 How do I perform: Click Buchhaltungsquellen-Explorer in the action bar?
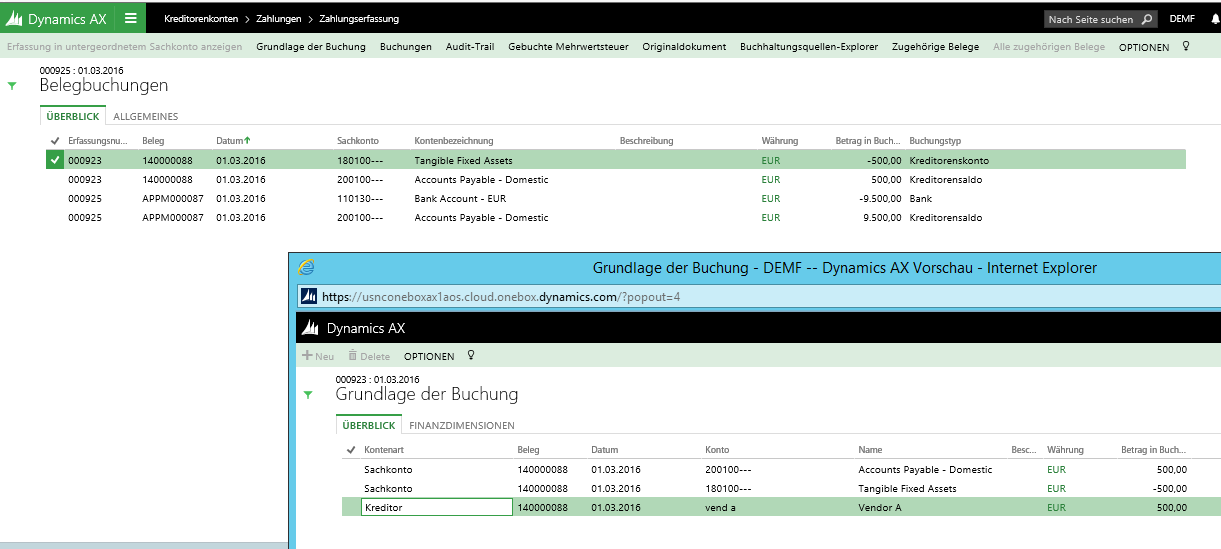809,47
